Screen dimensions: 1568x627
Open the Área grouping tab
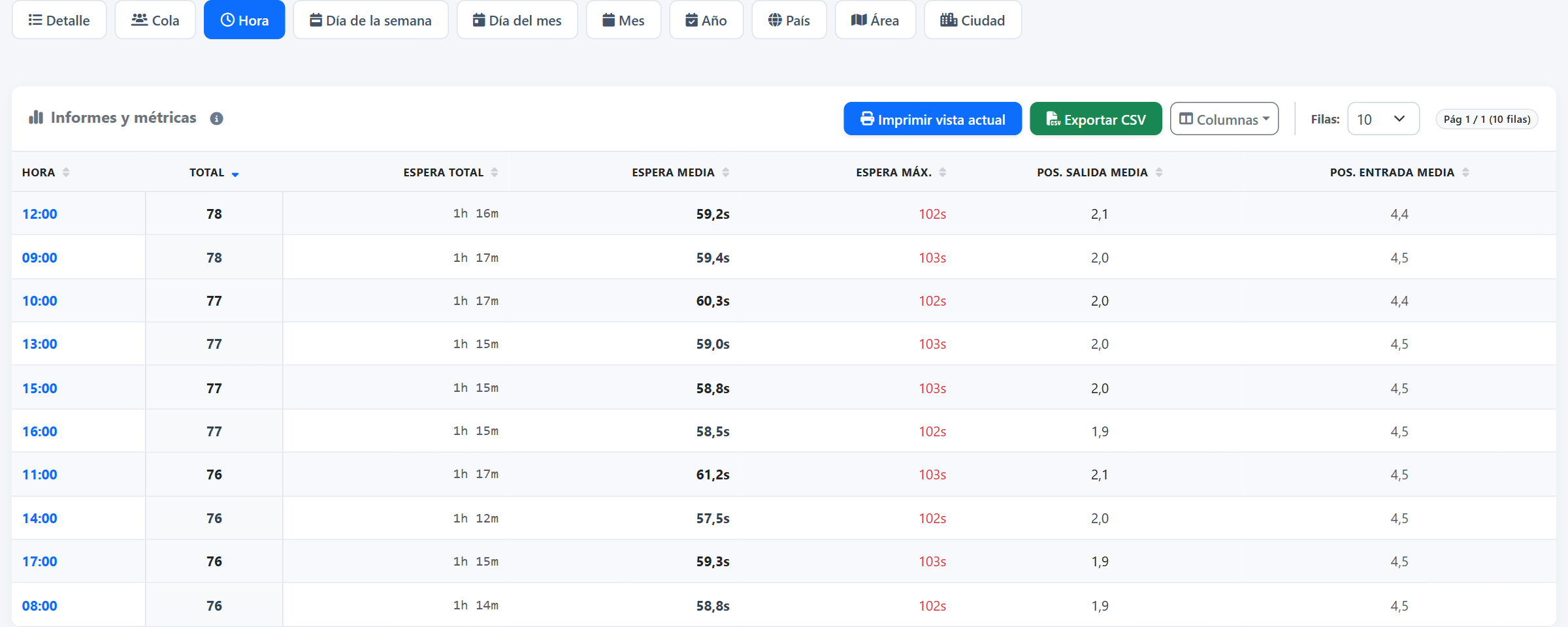pos(875,20)
